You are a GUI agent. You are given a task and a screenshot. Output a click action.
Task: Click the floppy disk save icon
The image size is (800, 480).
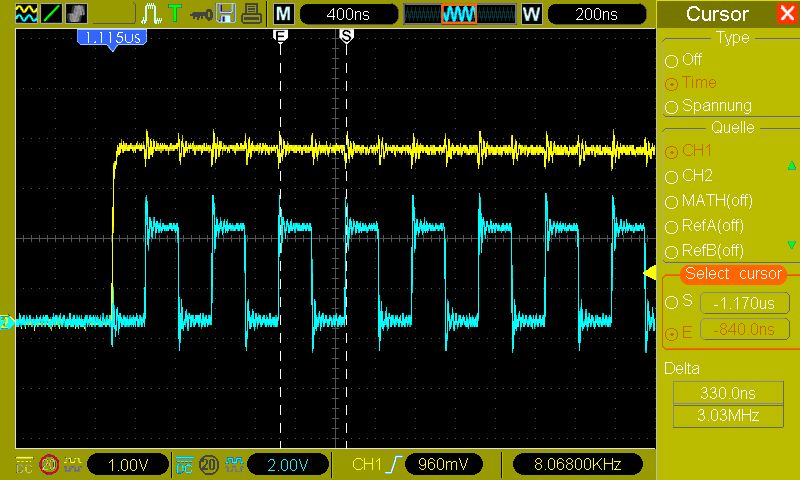click(226, 14)
